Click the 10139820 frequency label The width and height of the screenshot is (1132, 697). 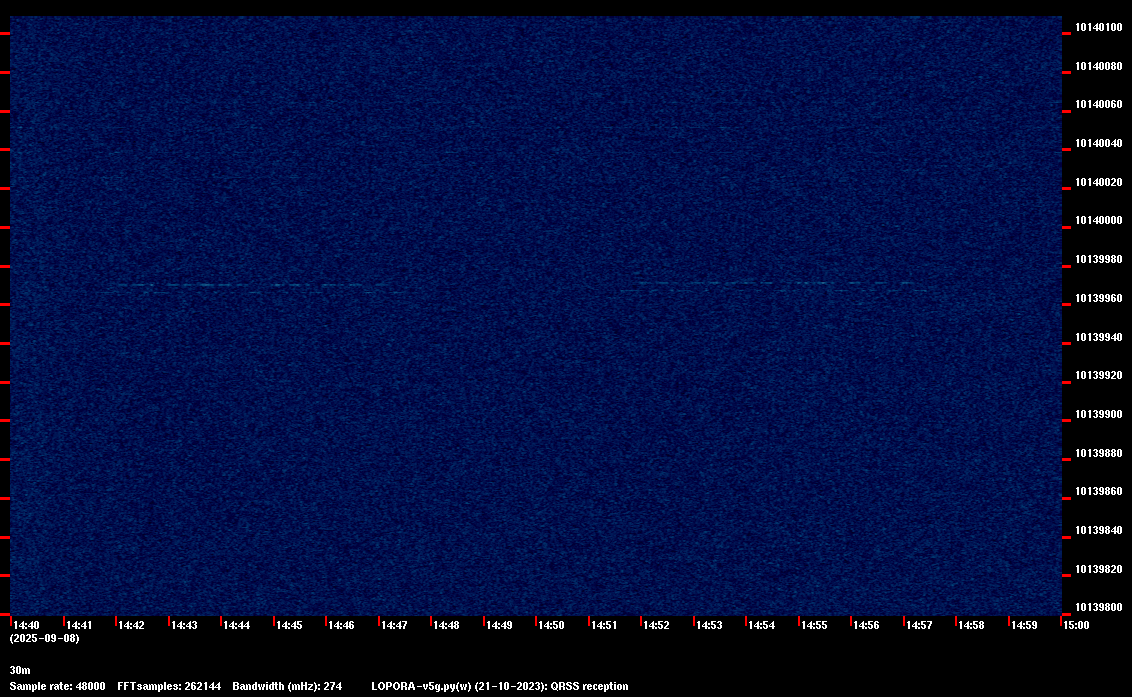[x=1098, y=570]
